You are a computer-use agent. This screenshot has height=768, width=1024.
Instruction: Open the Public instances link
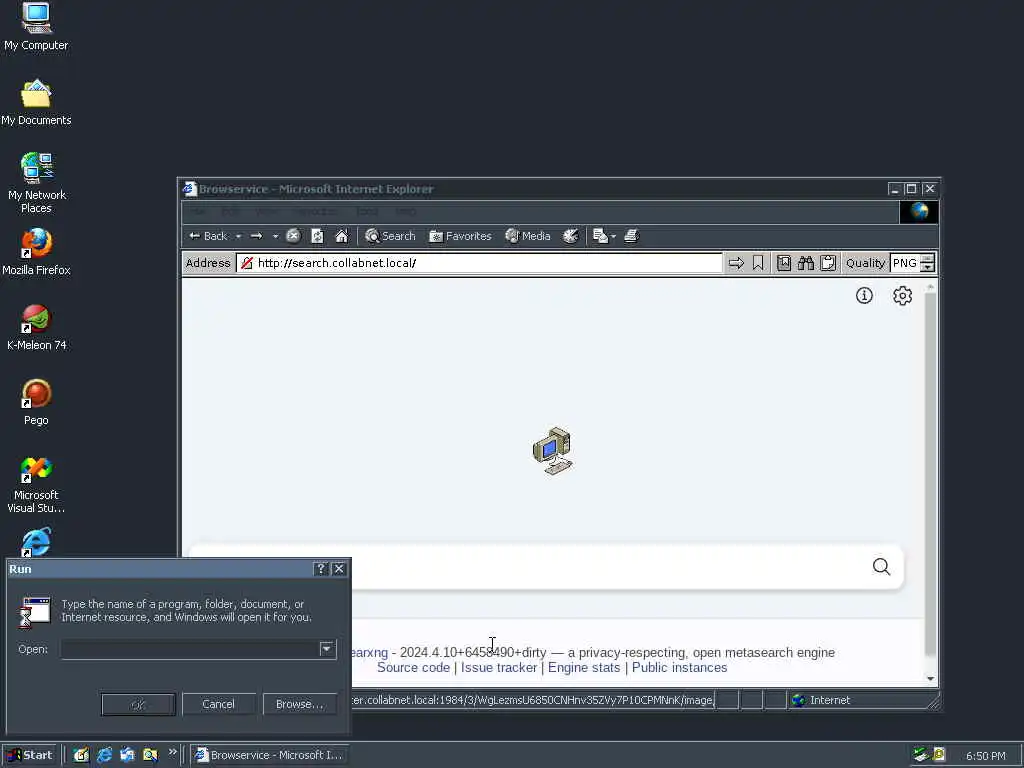pyautogui.click(x=679, y=667)
